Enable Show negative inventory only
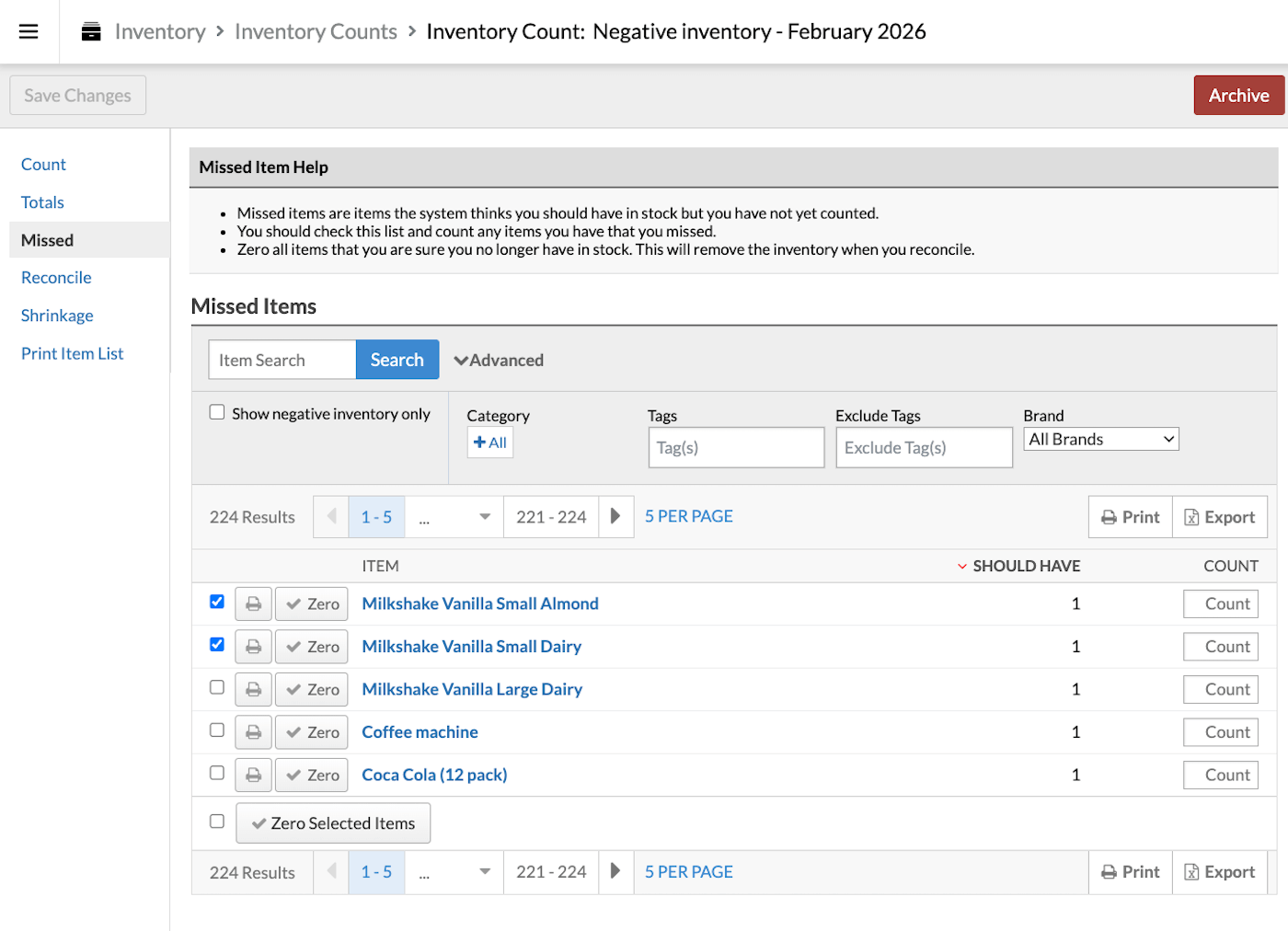The width and height of the screenshot is (1288, 931). 216,411
